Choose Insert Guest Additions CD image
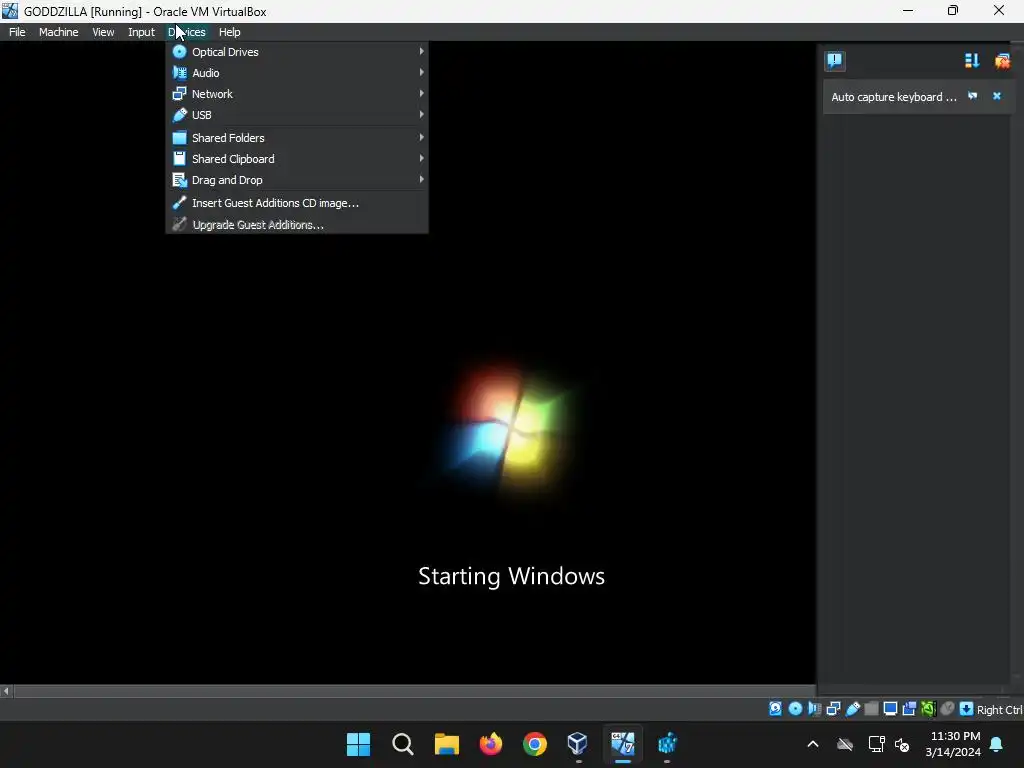Image resolution: width=1024 pixels, height=768 pixels. point(297,203)
